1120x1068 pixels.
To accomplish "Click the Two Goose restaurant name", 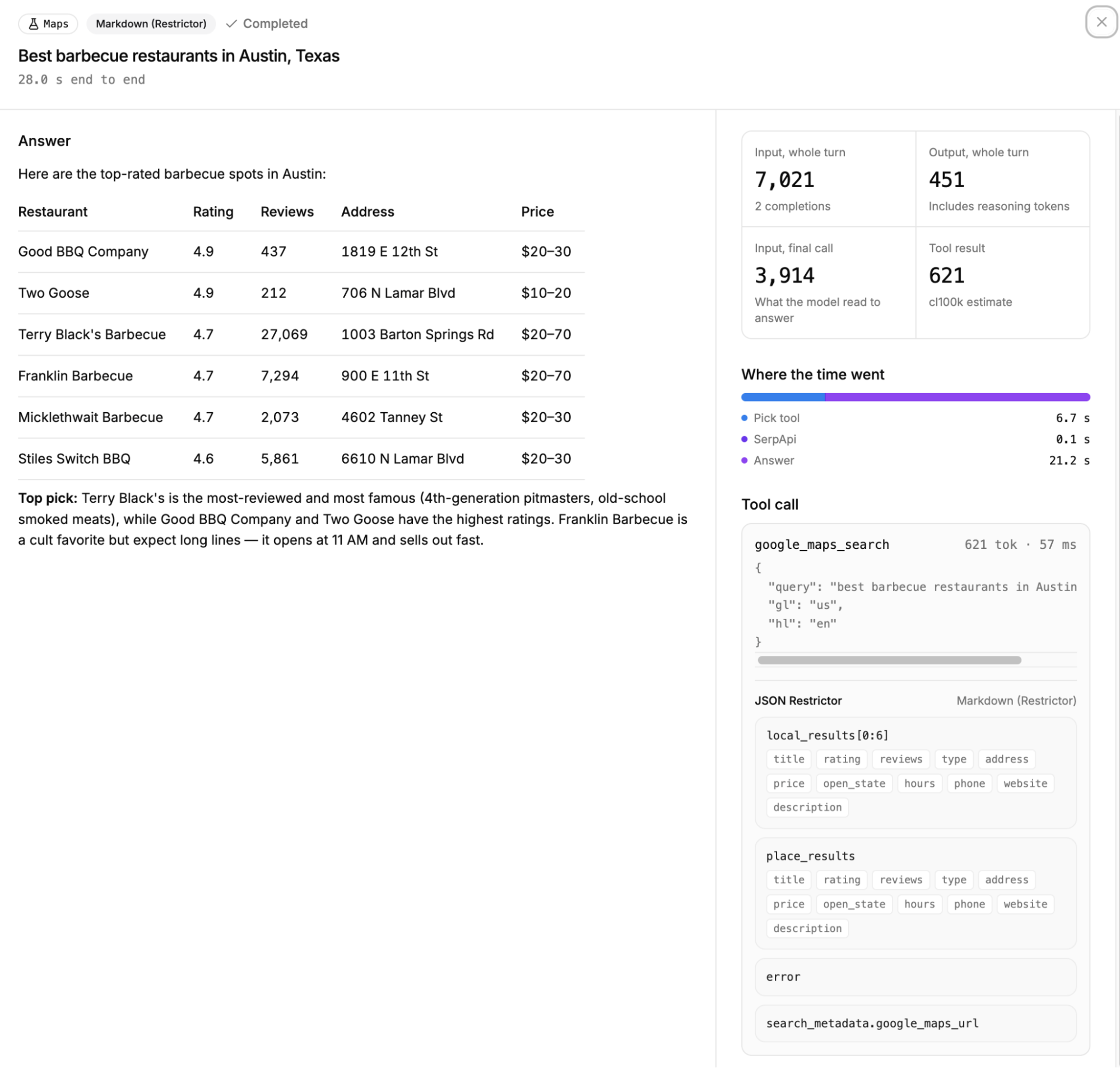I will point(54,292).
